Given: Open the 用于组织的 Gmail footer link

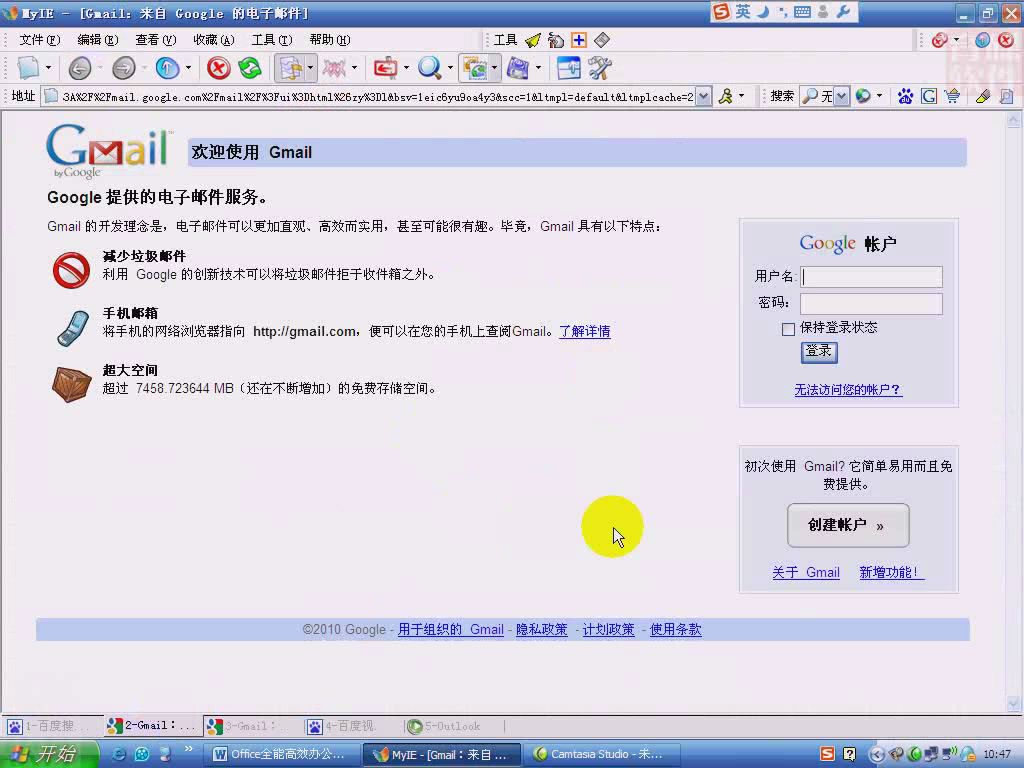Looking at the screenshot, I should coord(451,630).
